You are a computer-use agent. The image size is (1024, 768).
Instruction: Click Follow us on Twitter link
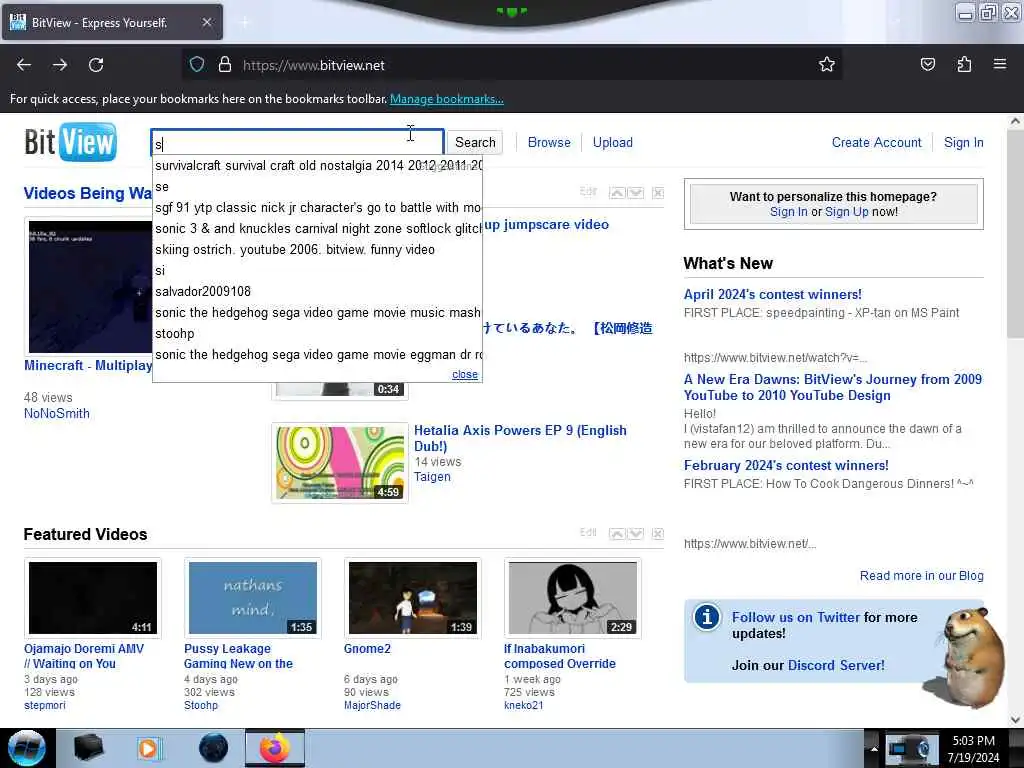[x=795, y=617]
